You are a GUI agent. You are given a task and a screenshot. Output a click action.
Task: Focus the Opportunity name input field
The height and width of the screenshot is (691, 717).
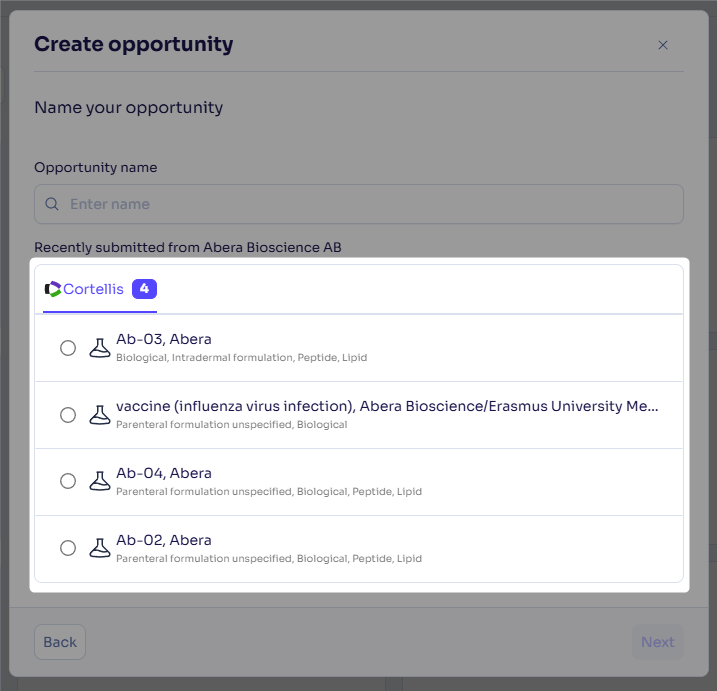tap(359, 204)
